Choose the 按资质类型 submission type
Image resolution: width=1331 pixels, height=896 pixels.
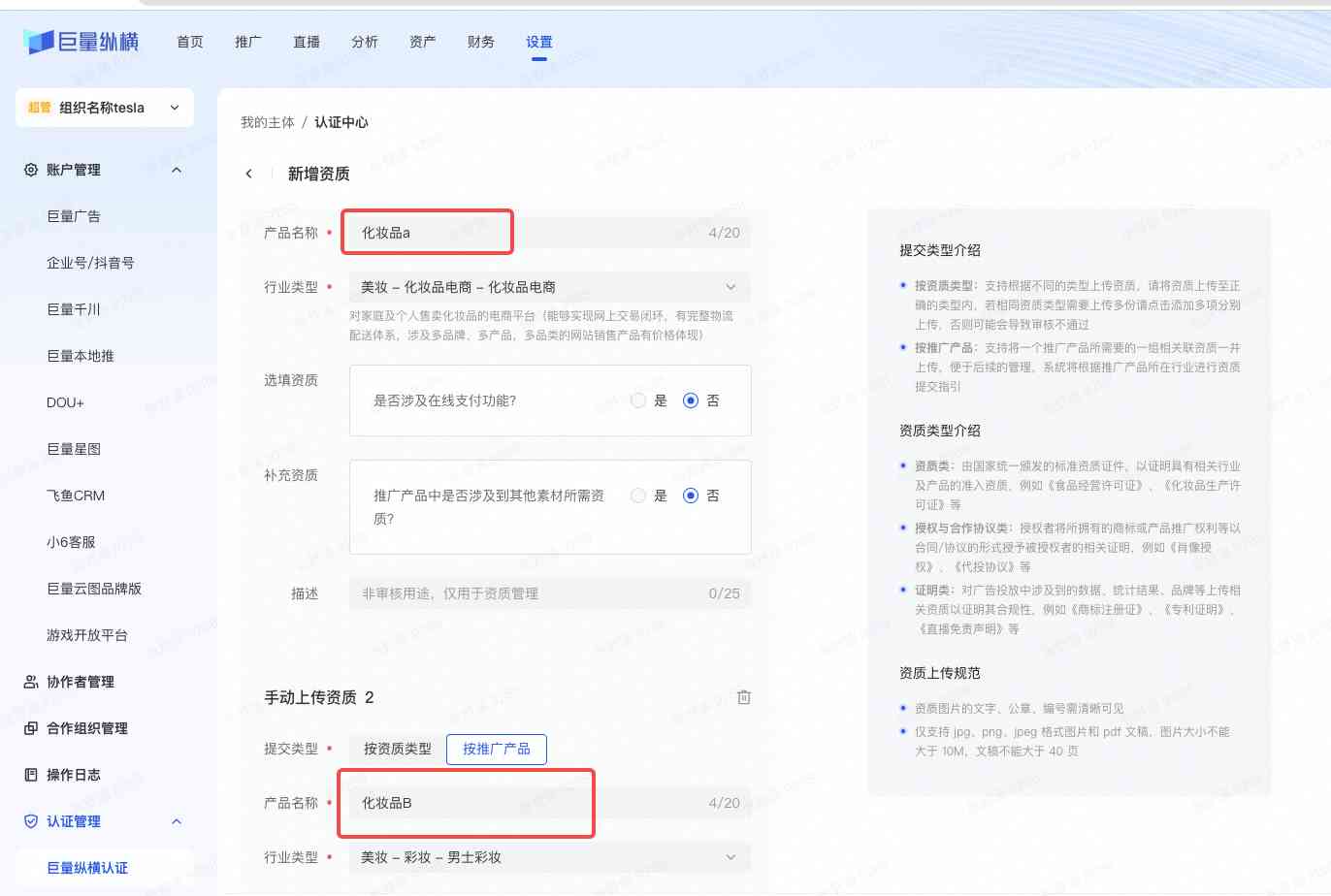click(x=398, y=749)
